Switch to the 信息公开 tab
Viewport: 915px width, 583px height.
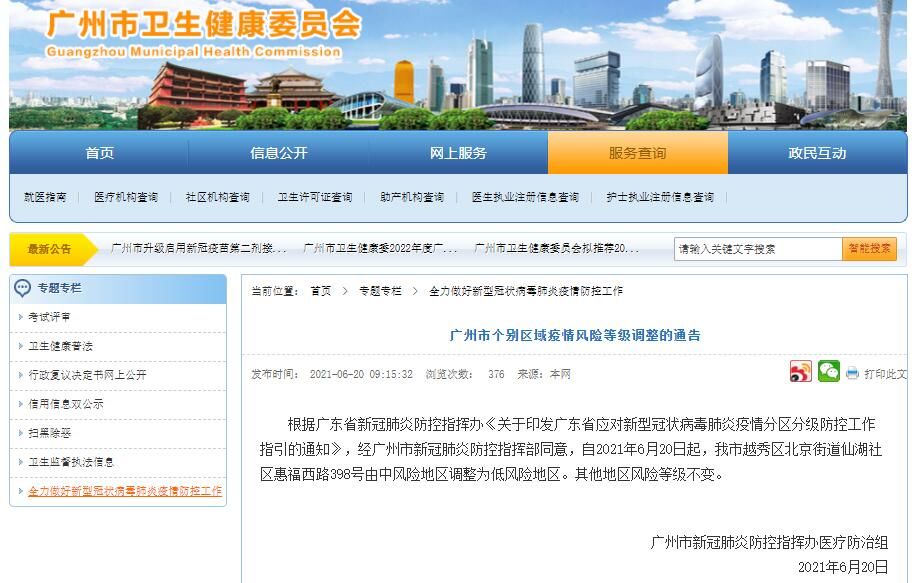(278, 153)
